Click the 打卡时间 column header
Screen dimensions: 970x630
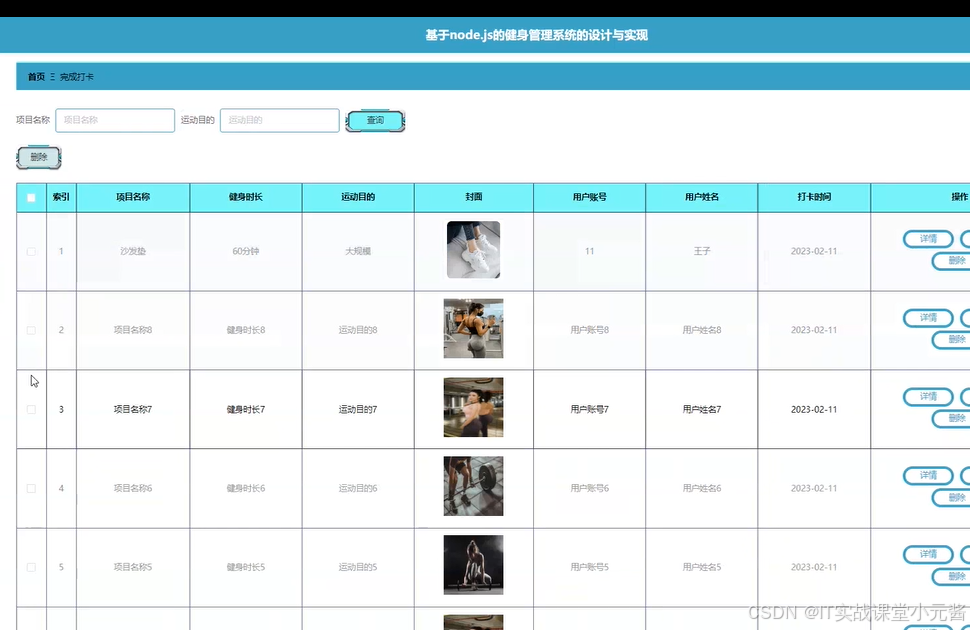(814, 197)
